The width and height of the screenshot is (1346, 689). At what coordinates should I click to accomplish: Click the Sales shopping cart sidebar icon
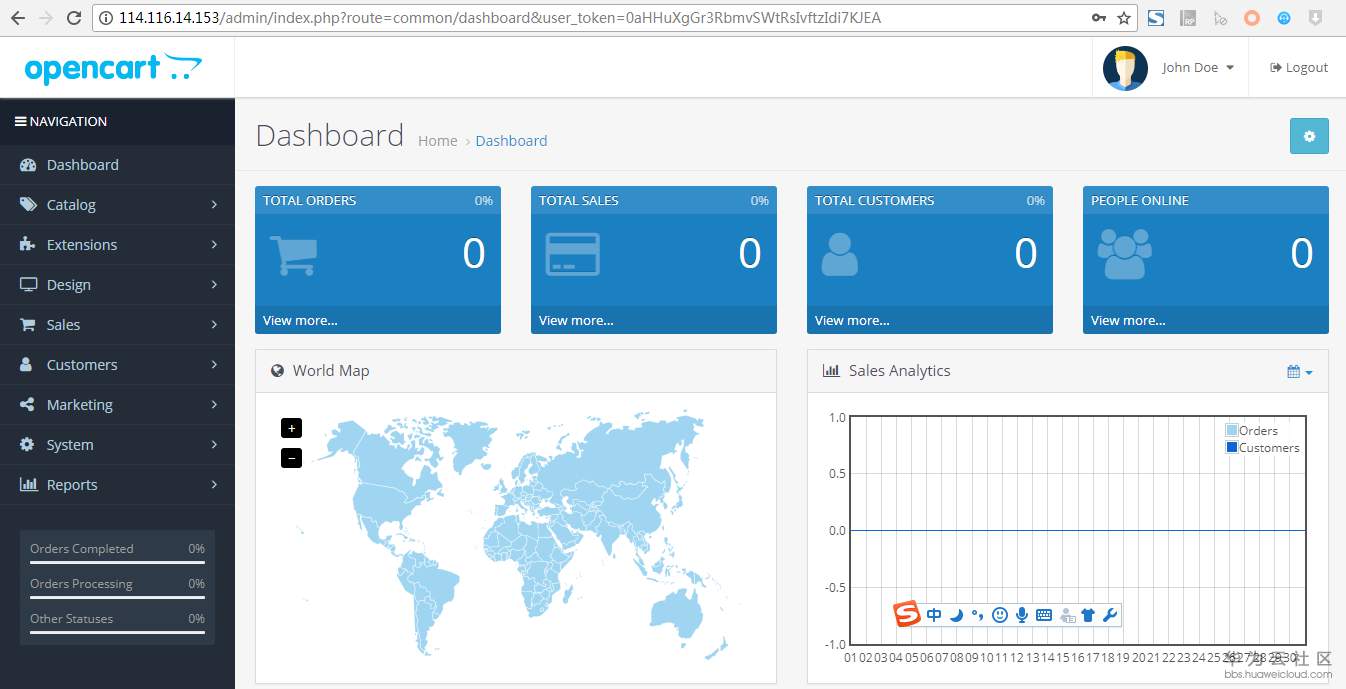tap(28, 324)
